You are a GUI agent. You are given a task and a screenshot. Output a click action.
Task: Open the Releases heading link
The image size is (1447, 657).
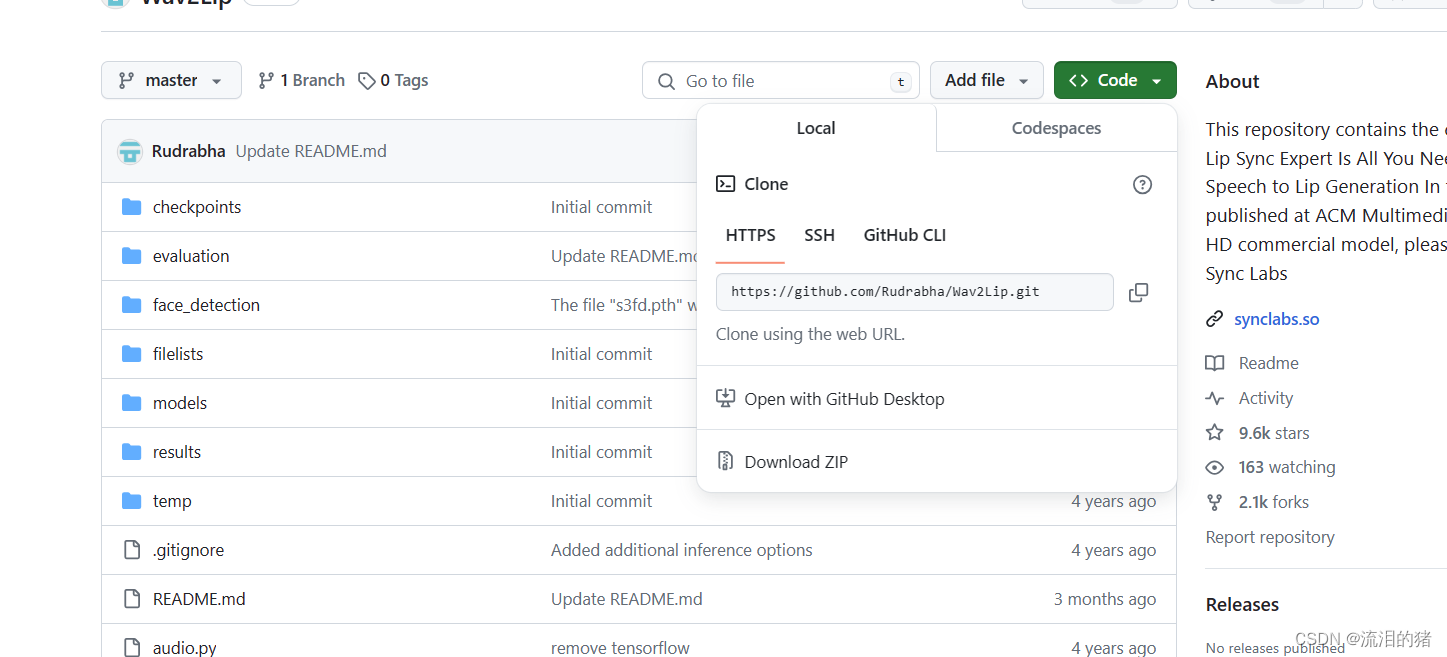(x=1242, y=604)
